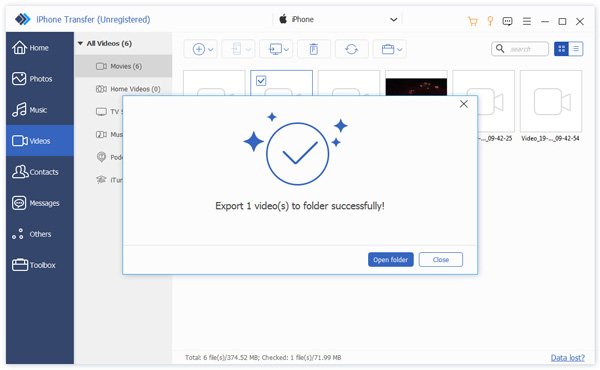Click the refresh icon in toolbar

point(352,49)
